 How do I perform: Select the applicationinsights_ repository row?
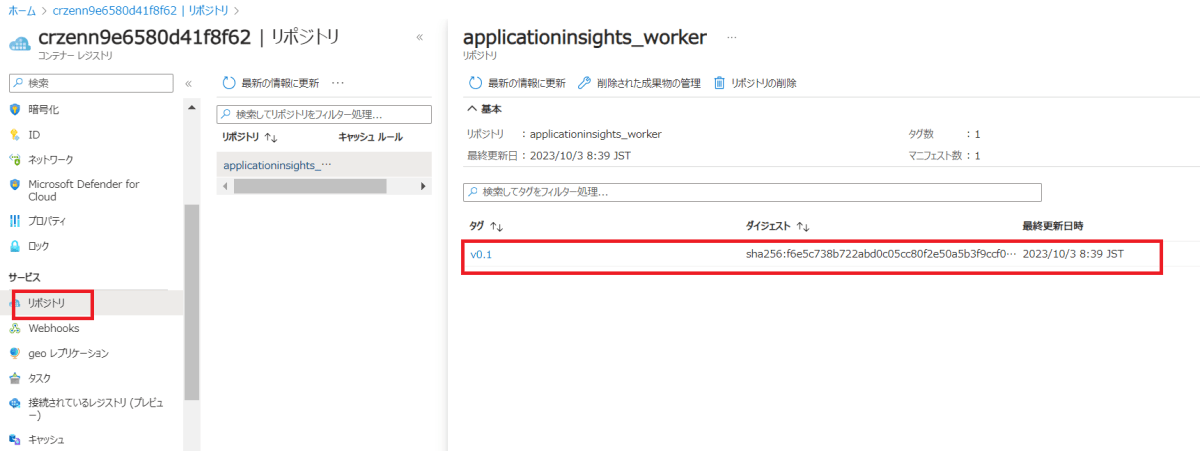(324, 165)
